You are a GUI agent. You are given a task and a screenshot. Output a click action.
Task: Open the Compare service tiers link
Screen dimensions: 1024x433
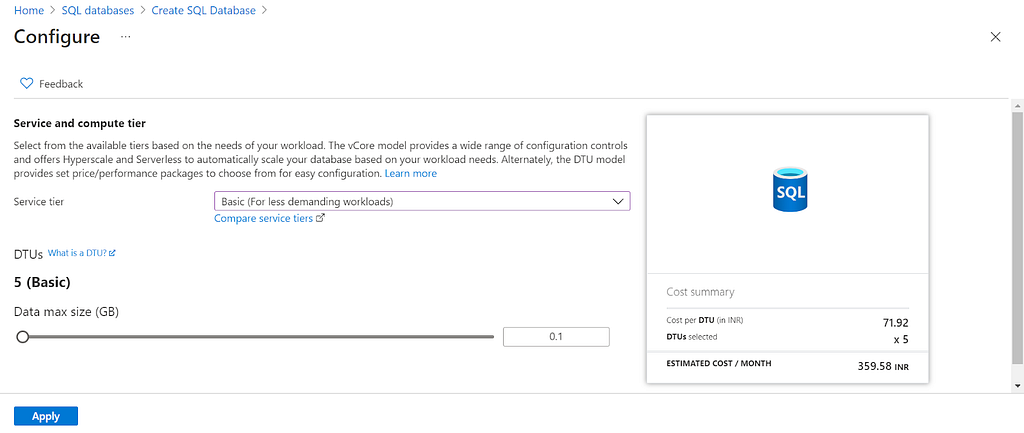pos(263,219)
